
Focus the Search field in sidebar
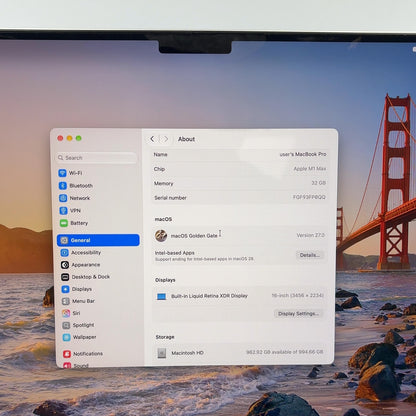pos(96,158)
